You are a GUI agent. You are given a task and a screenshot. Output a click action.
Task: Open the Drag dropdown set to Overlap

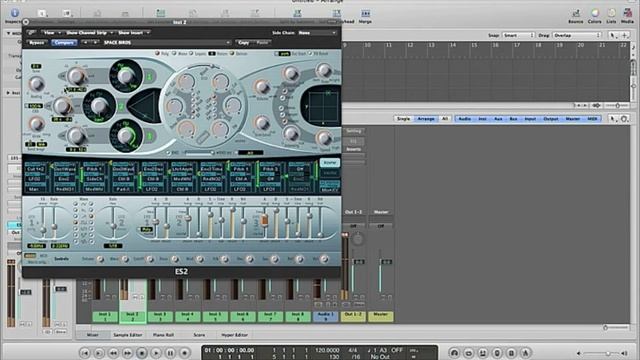578,36
